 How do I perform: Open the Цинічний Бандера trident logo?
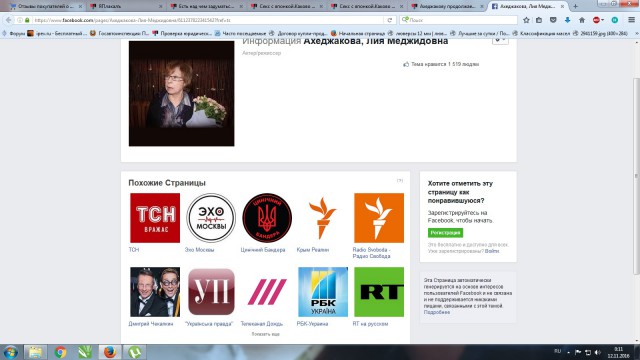[267, 218]
